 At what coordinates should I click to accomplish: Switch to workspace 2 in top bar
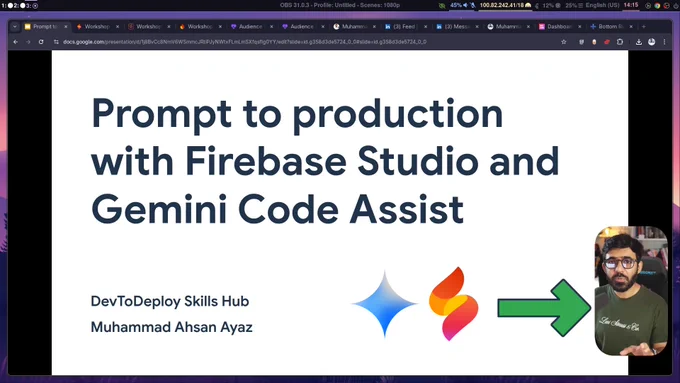[x=19, y=6]
